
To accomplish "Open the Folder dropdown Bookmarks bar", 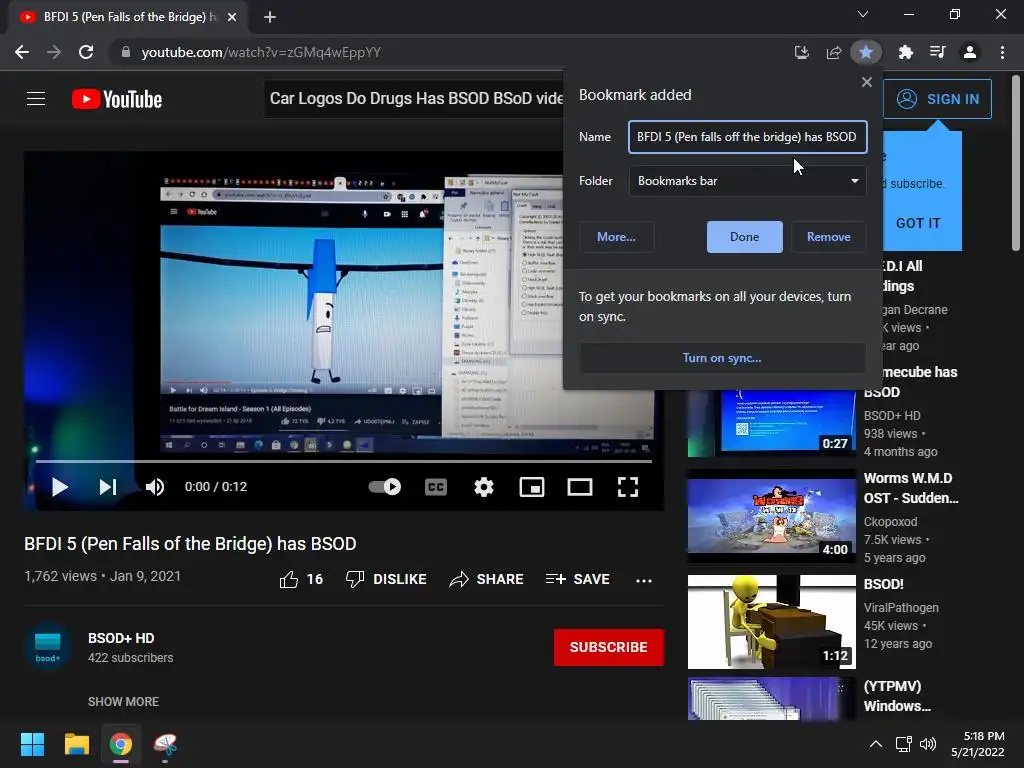I will 748,181.
